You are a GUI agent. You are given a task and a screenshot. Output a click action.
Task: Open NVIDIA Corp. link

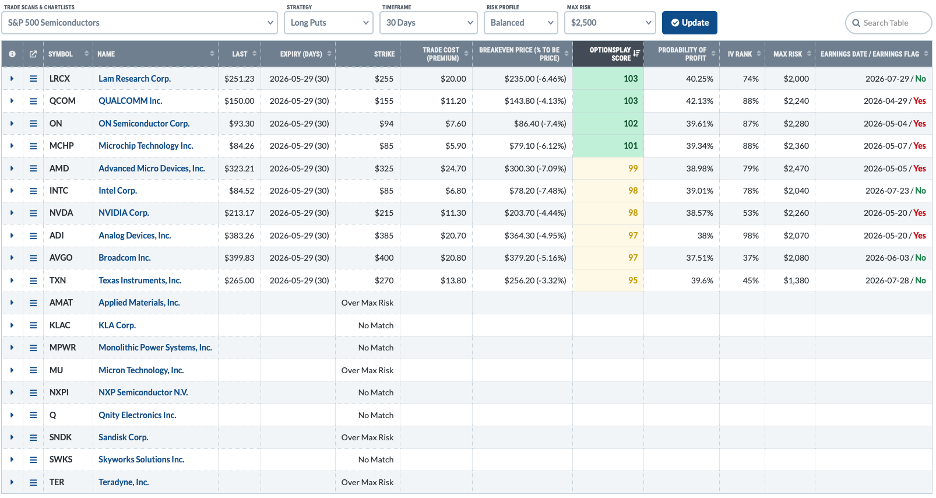tap(124, 213)
